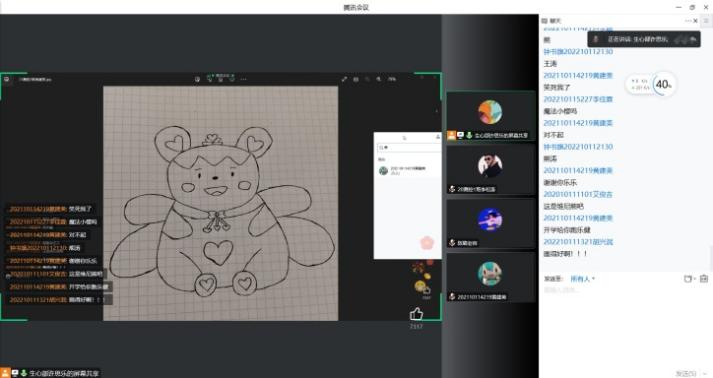Open chat panel more options ellipsis
This screenshot has width=713, height=378.
pos(688,21)
